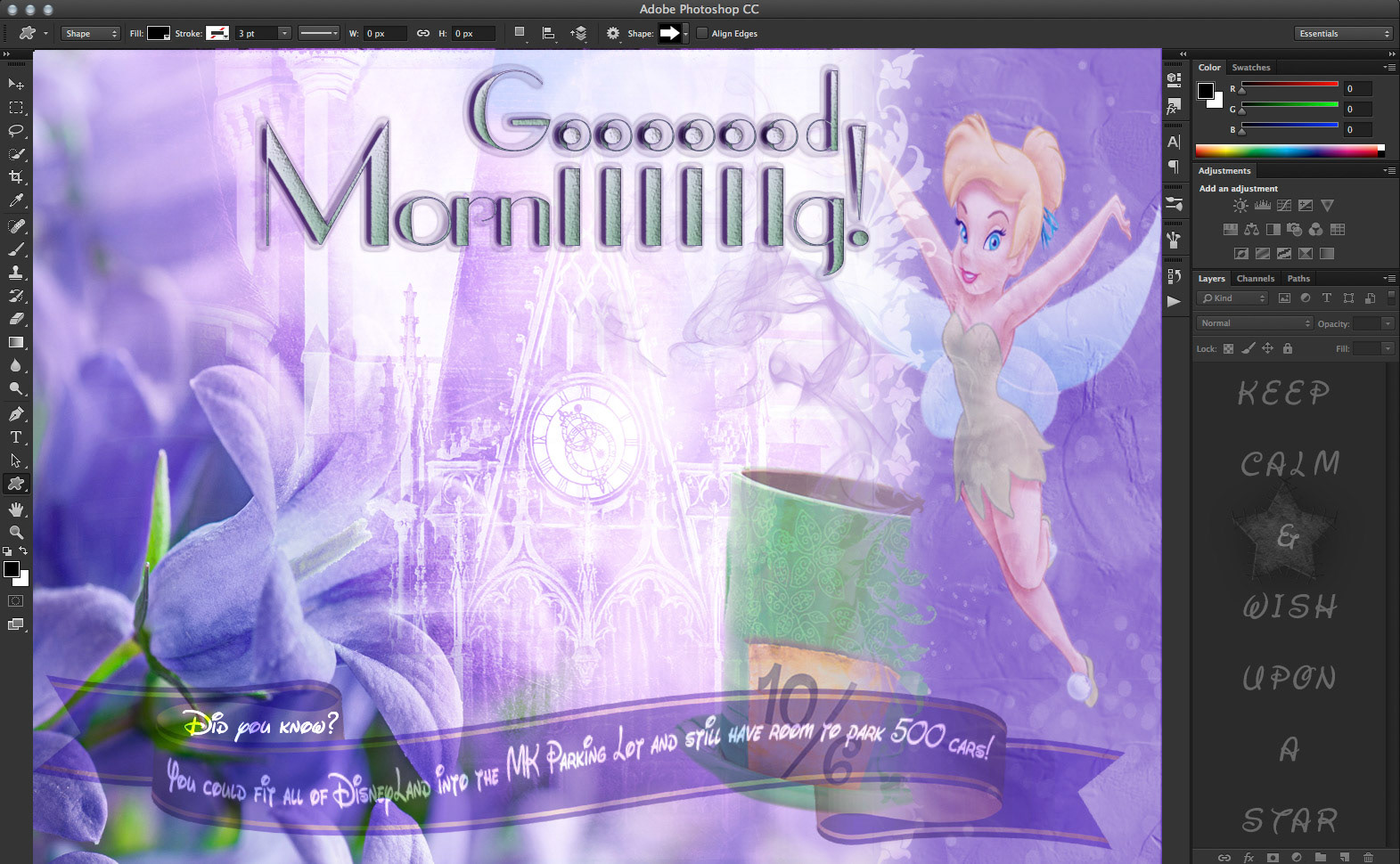Viewport: 1400px width, 864px height.
Task: Select the Quick Selection tool
Action: tap(15, 154)
